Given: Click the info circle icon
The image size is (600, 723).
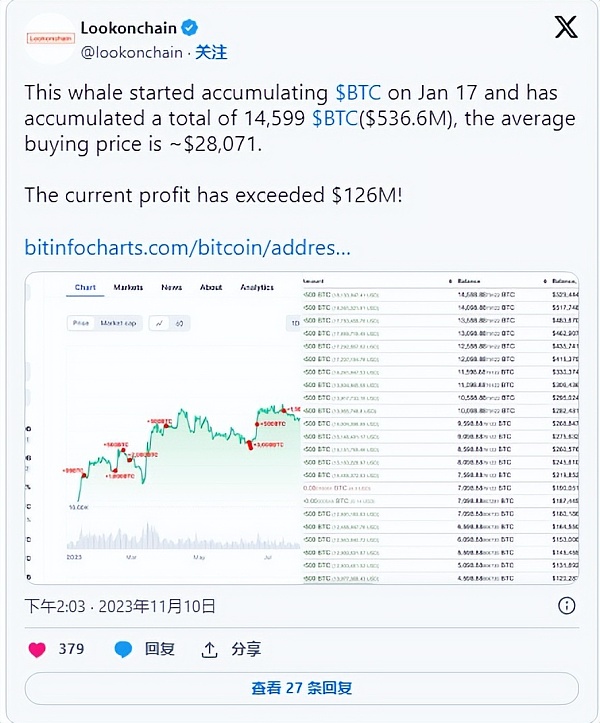Looking at the screenshot, I should point(566,606).
